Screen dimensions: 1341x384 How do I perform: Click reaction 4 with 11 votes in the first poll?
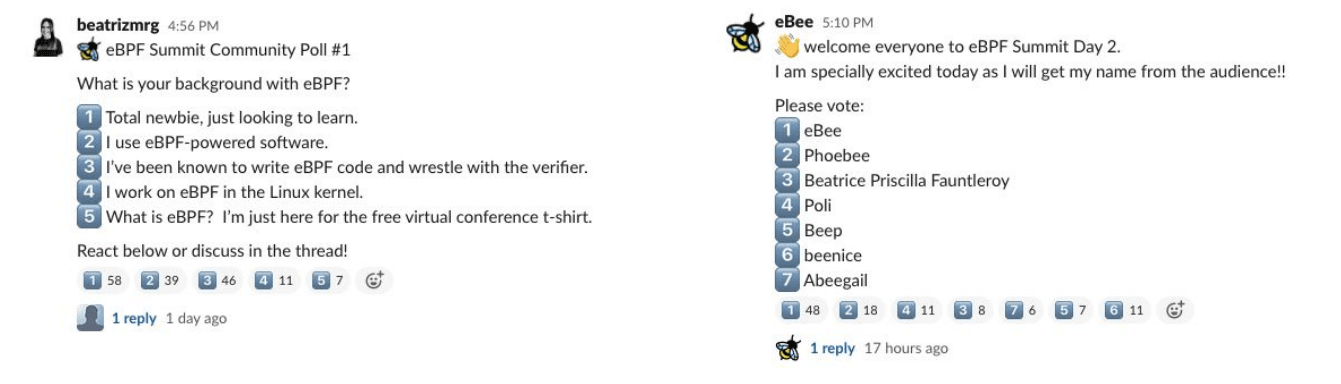coord(275,281)
